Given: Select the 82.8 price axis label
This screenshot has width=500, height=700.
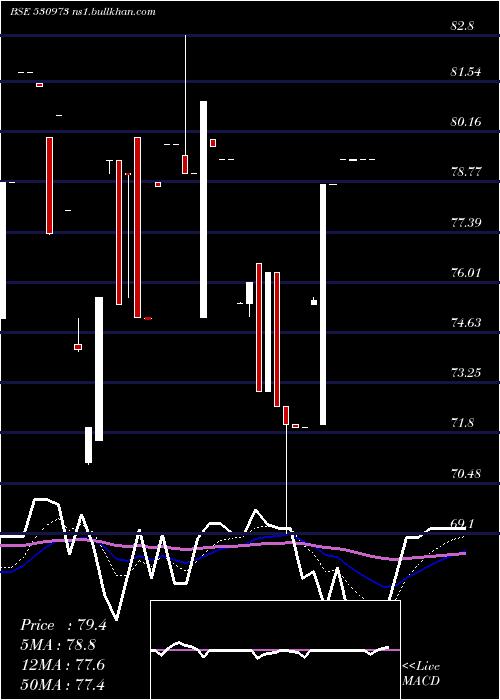Looking at the screenshot, I should click(x=462, y=26).
